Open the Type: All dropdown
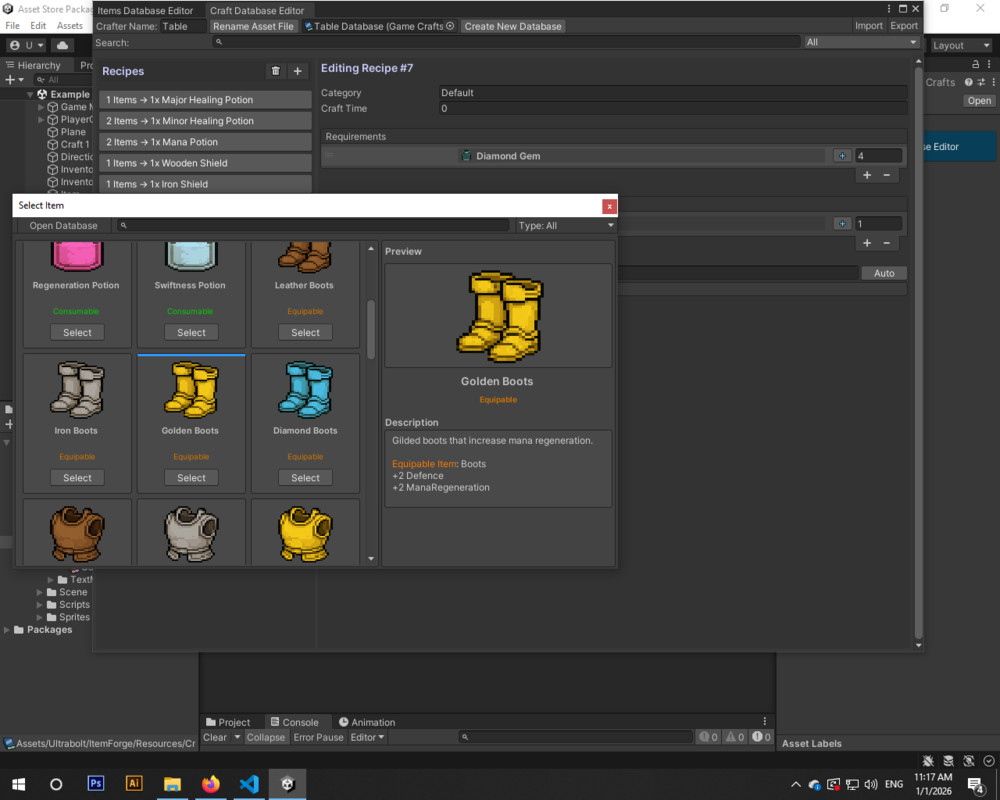1000x800 pixels. coord(565,225)
